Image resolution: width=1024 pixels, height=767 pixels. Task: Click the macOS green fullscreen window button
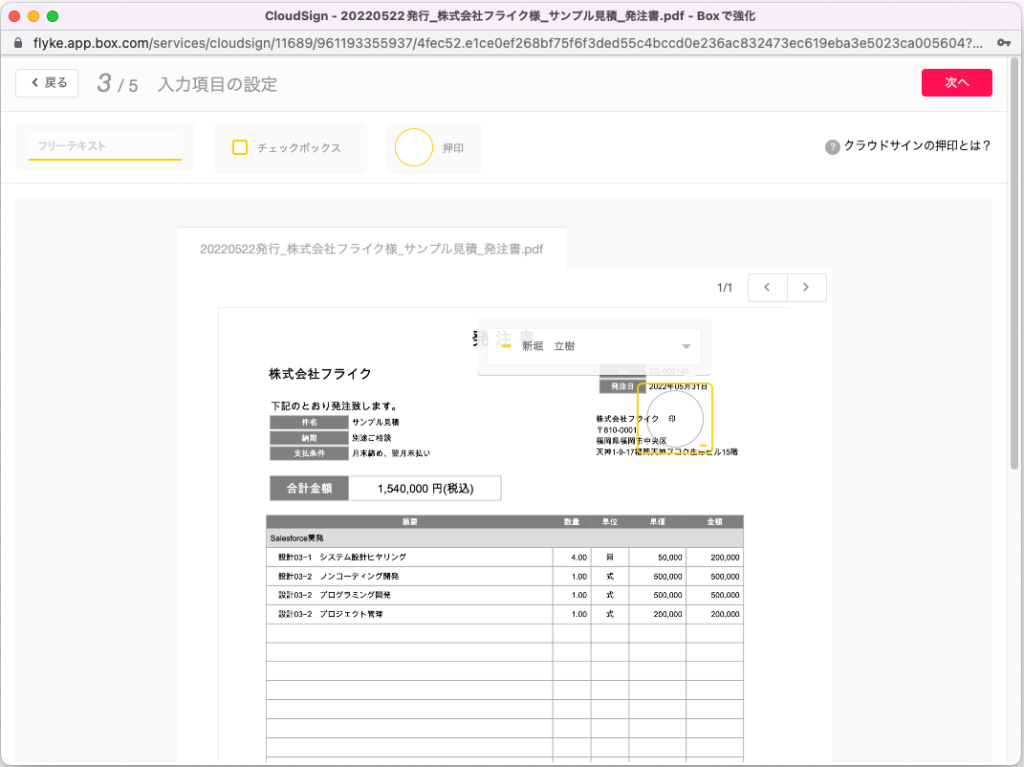tap(53, 16)
